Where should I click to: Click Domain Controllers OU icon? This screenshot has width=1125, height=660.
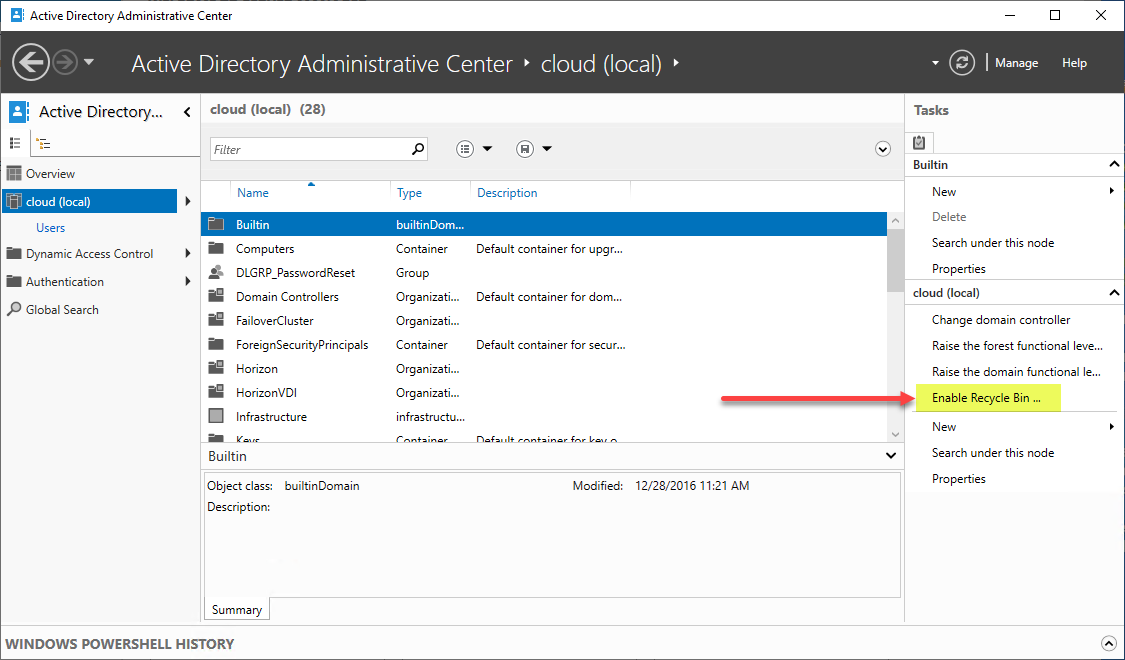(x=216, y=296)
